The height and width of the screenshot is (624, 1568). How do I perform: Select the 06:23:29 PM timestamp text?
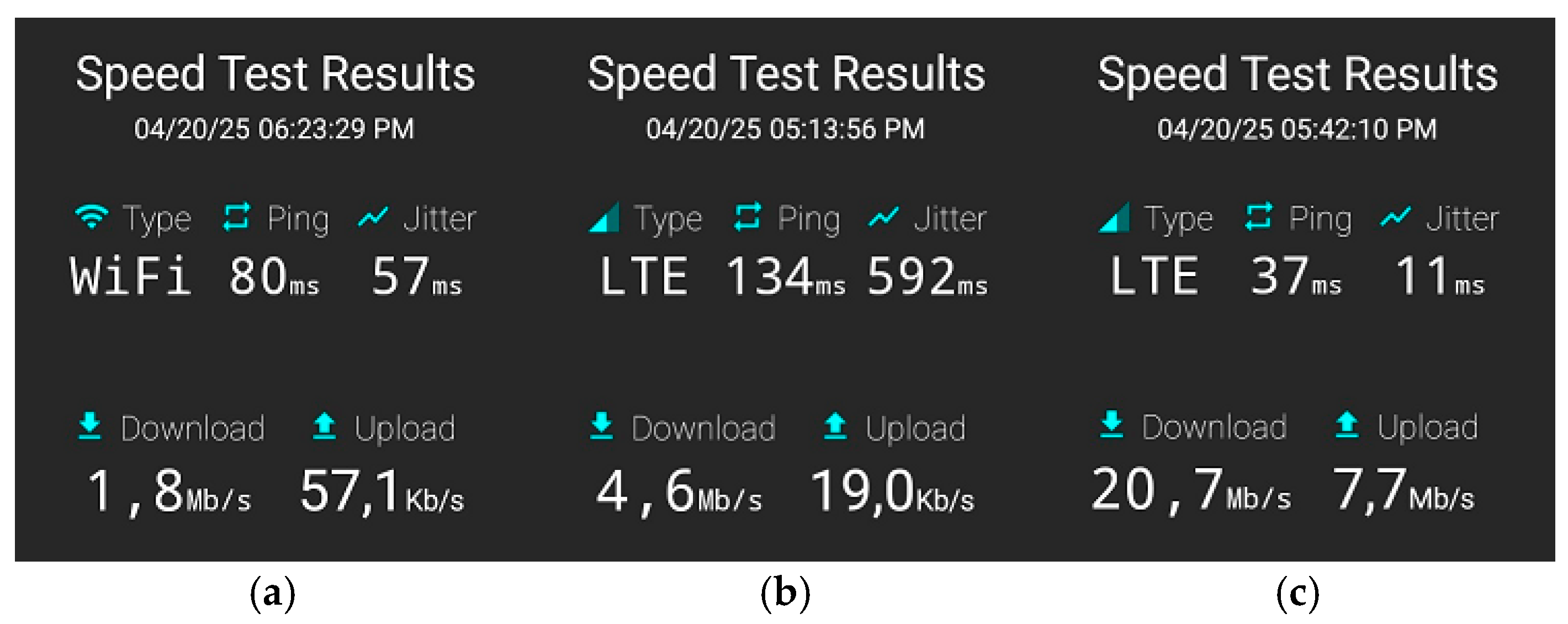point(335,129)
